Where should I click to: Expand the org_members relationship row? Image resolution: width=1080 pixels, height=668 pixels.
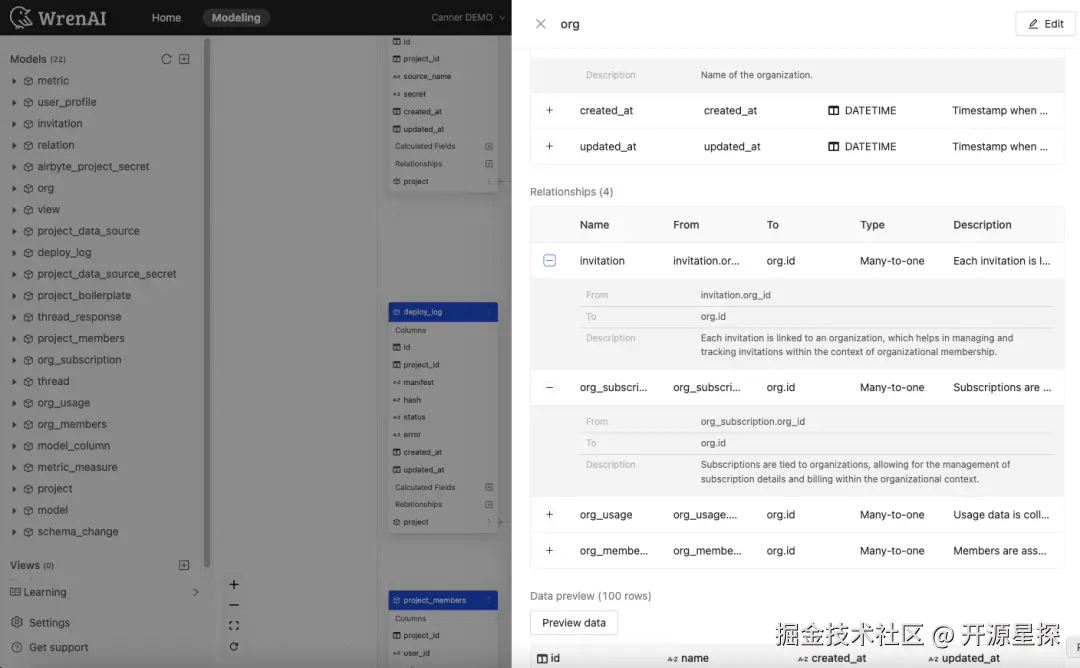550,550
